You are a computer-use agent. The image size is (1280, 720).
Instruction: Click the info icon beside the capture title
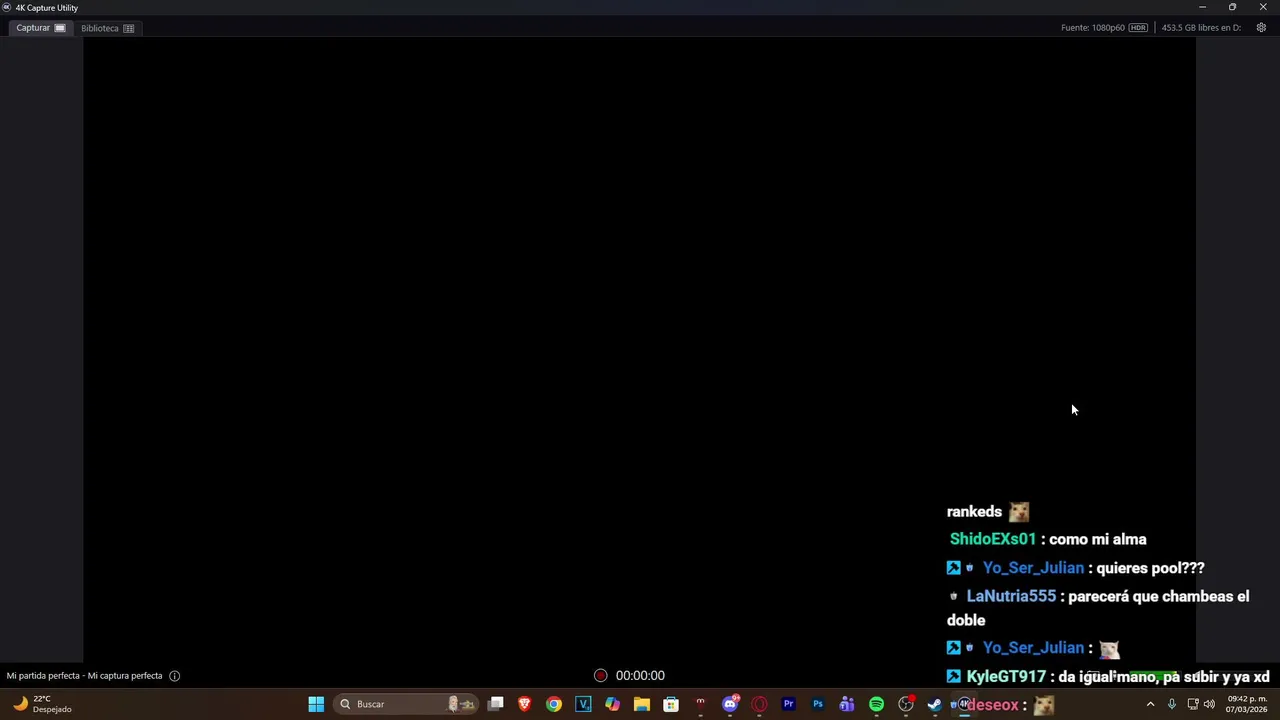(x=174, y=676)
